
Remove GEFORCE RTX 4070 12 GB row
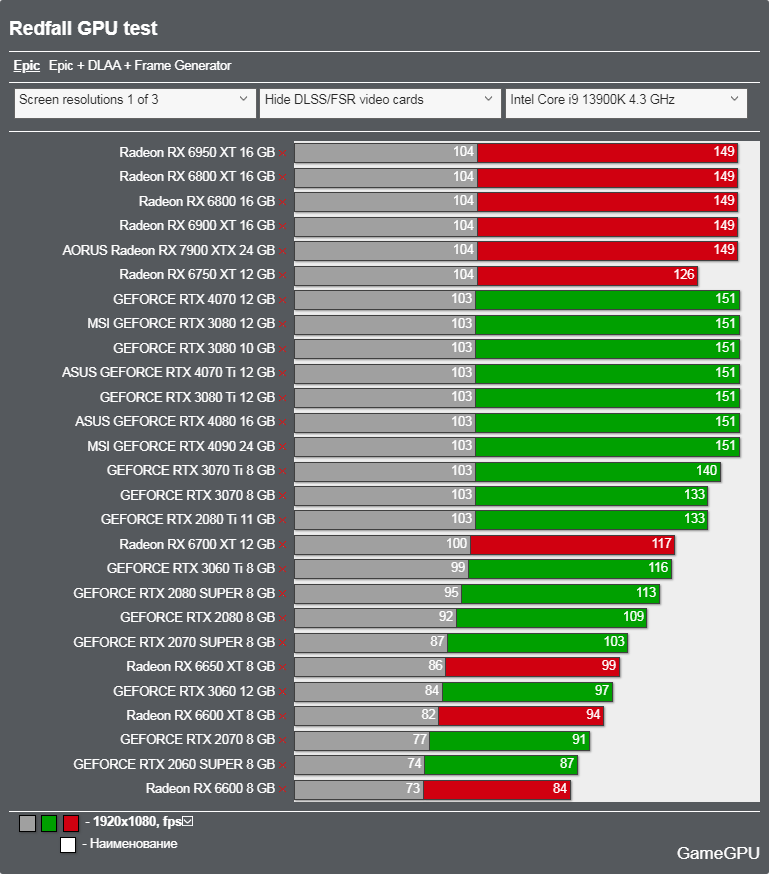click(x=283, y=300)
